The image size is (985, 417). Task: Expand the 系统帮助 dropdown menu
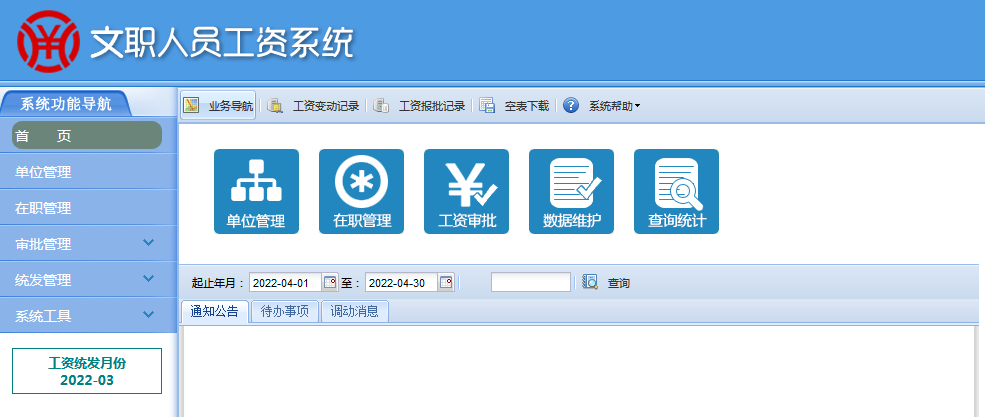tap(603, 106)
